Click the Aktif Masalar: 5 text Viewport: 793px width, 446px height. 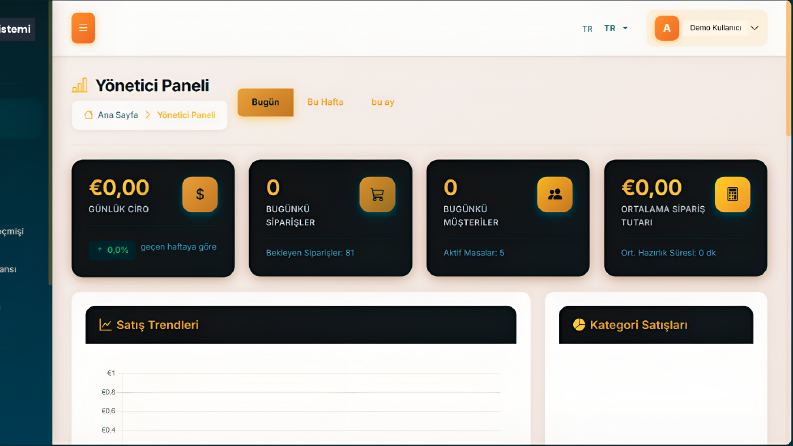pyautogui.click(x=474, y=253)
